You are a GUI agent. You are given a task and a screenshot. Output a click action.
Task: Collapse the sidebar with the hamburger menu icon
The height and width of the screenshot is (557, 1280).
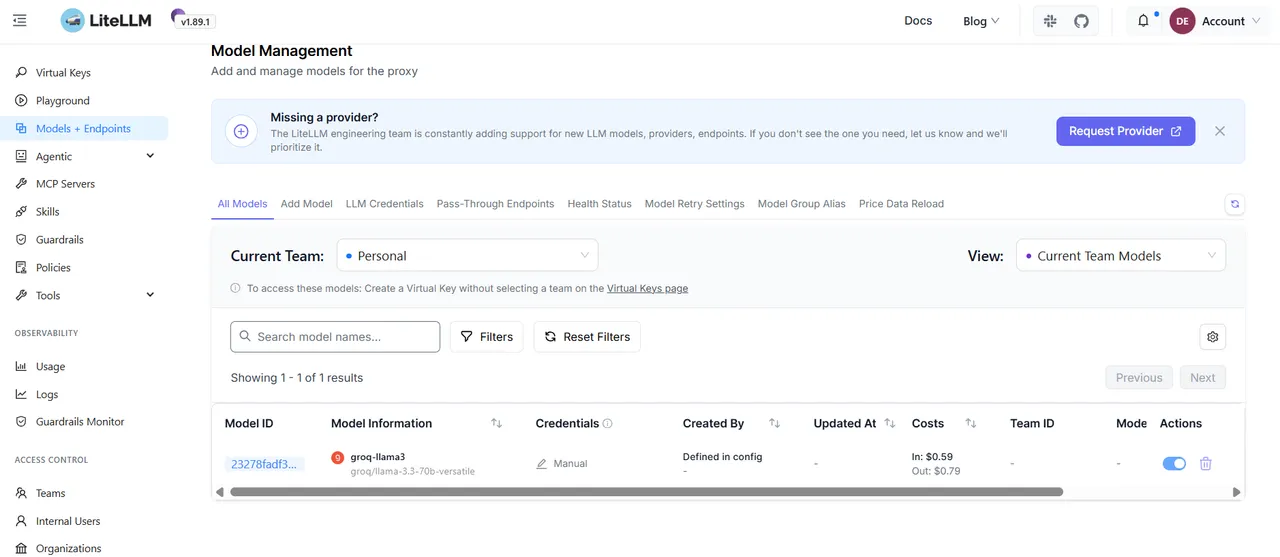click(20, 20)
